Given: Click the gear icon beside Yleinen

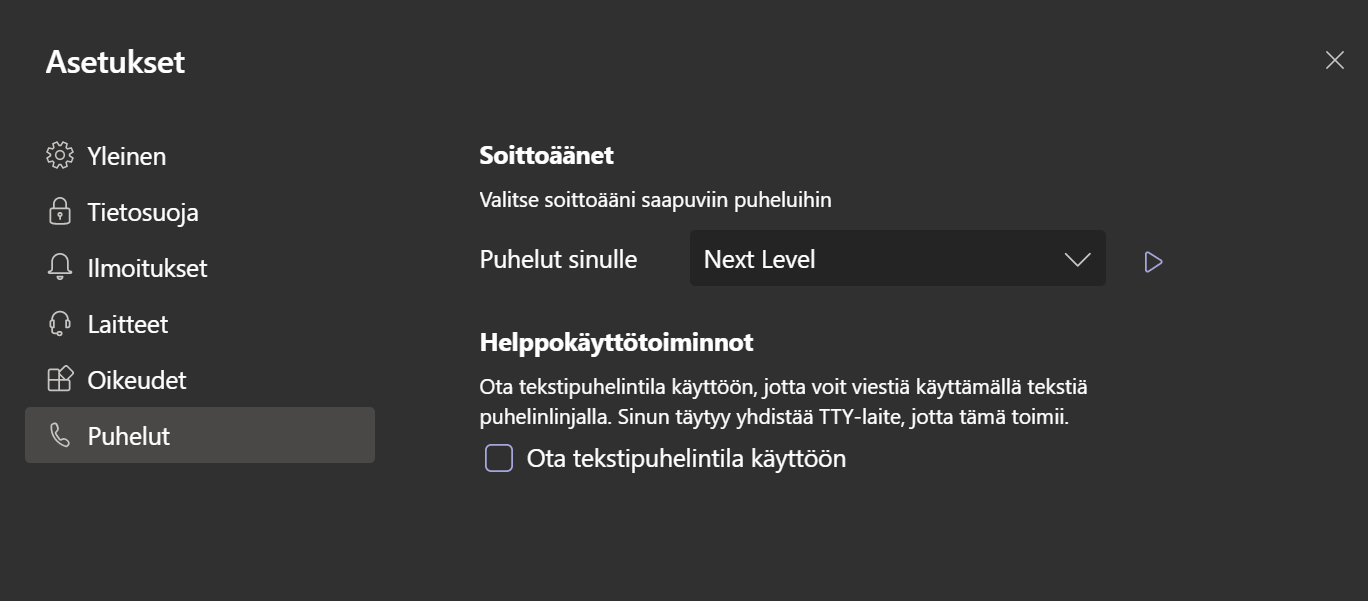Looking at the screenshot, I should coord(60,156).
